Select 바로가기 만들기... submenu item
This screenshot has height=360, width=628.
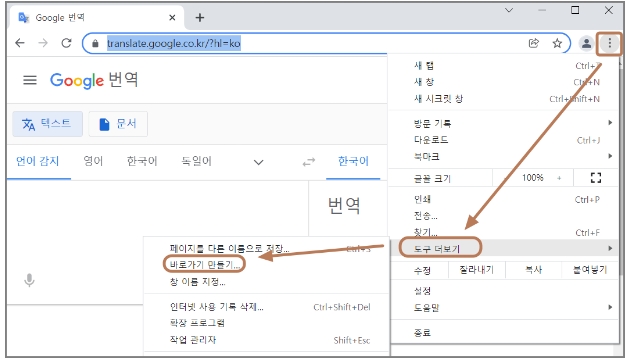click(x=266, y=265)
